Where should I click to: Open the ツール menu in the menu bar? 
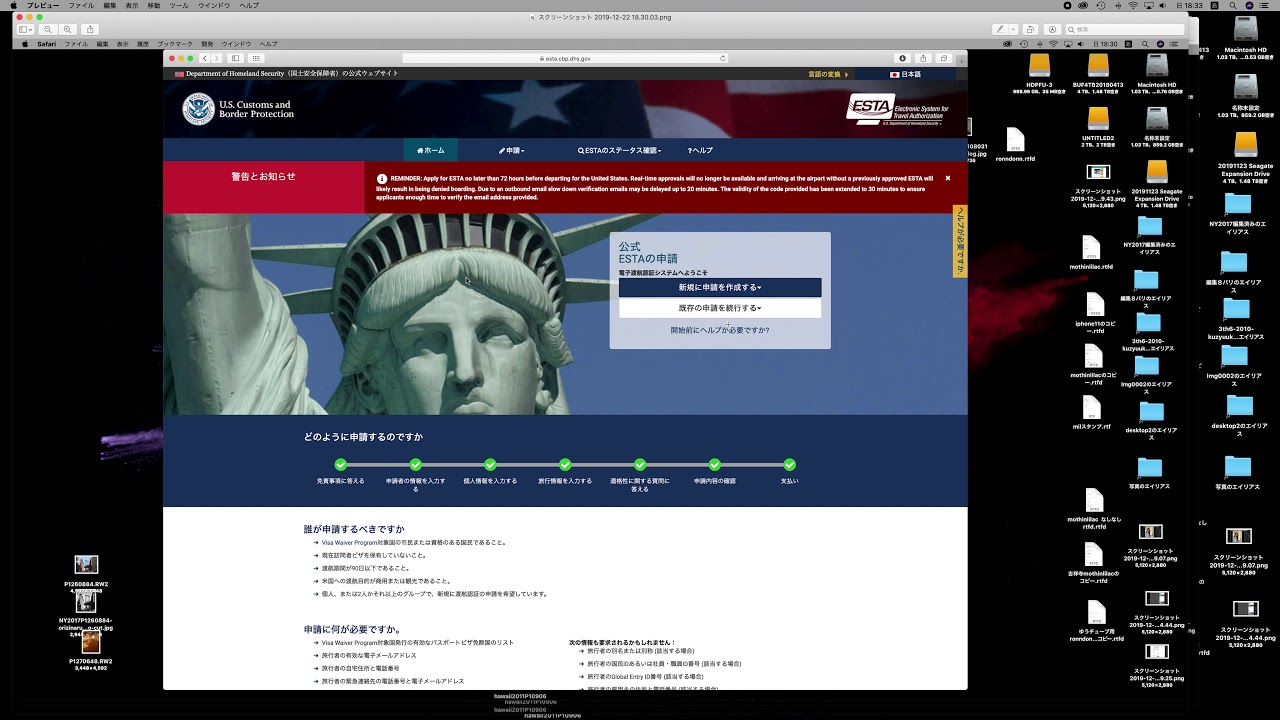click(x=179, y=6)
